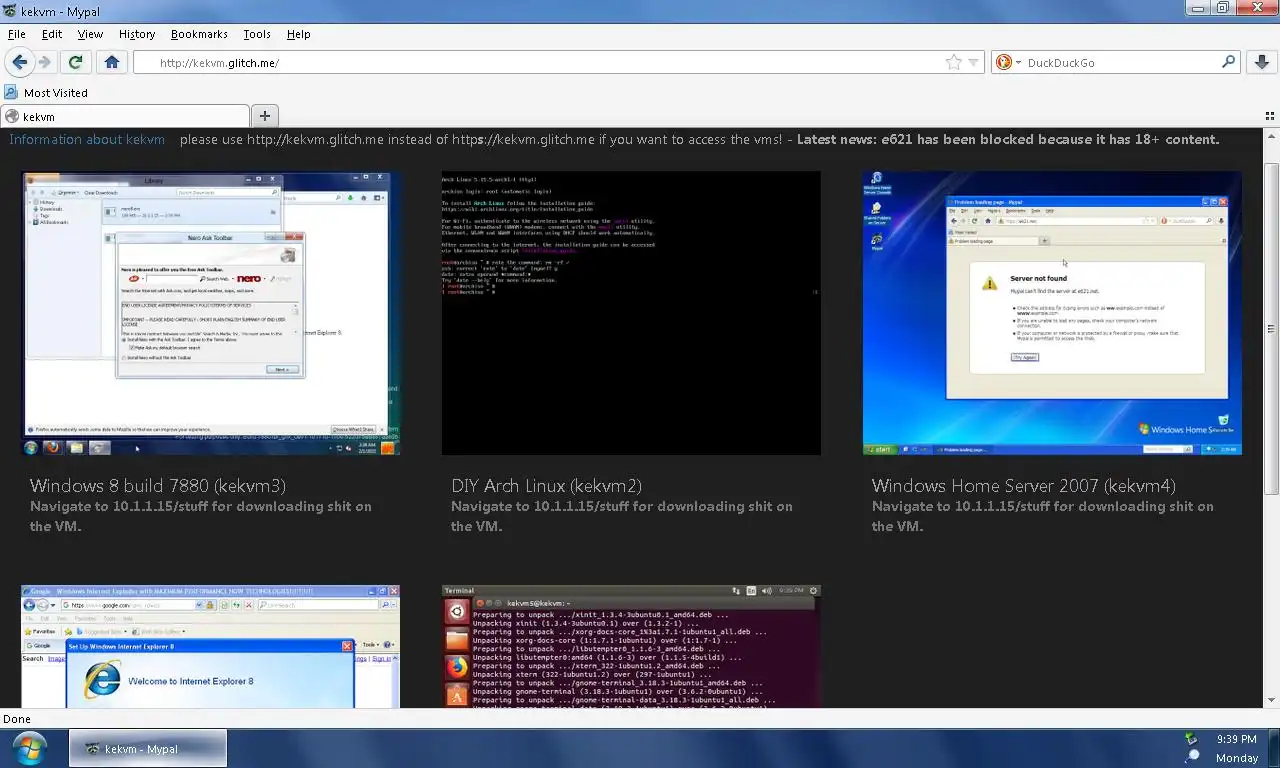This screenshot has height=768, width=1280.
Task: Open the Ubuntu terminal VM thumbnail
Action: (631, 646)
